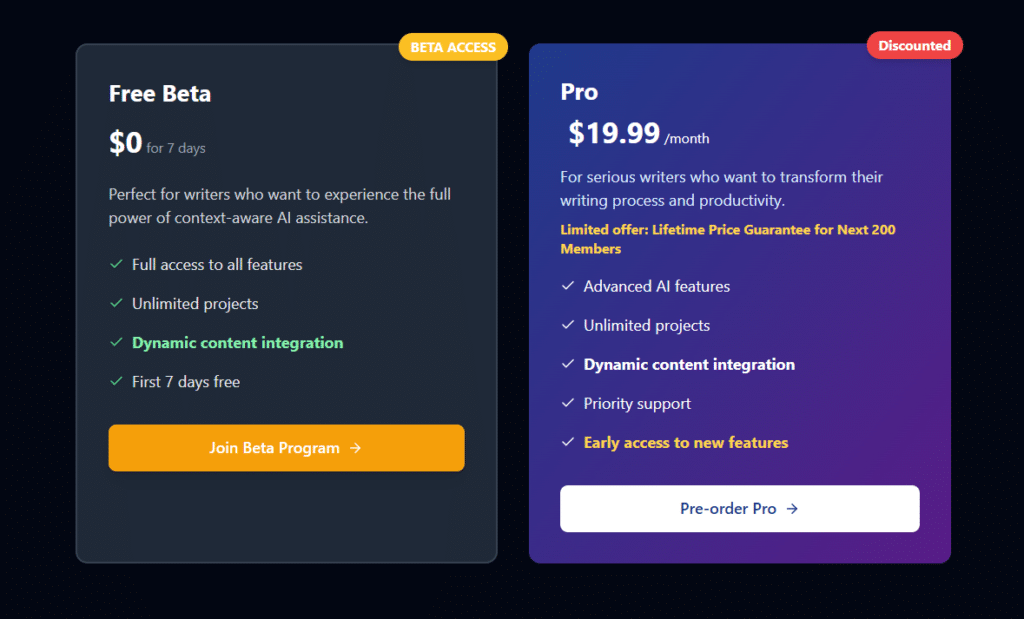This screenshot has height=619, width=1024.
Task: Click the Join Beta Program button
Action: pos(286,447)
